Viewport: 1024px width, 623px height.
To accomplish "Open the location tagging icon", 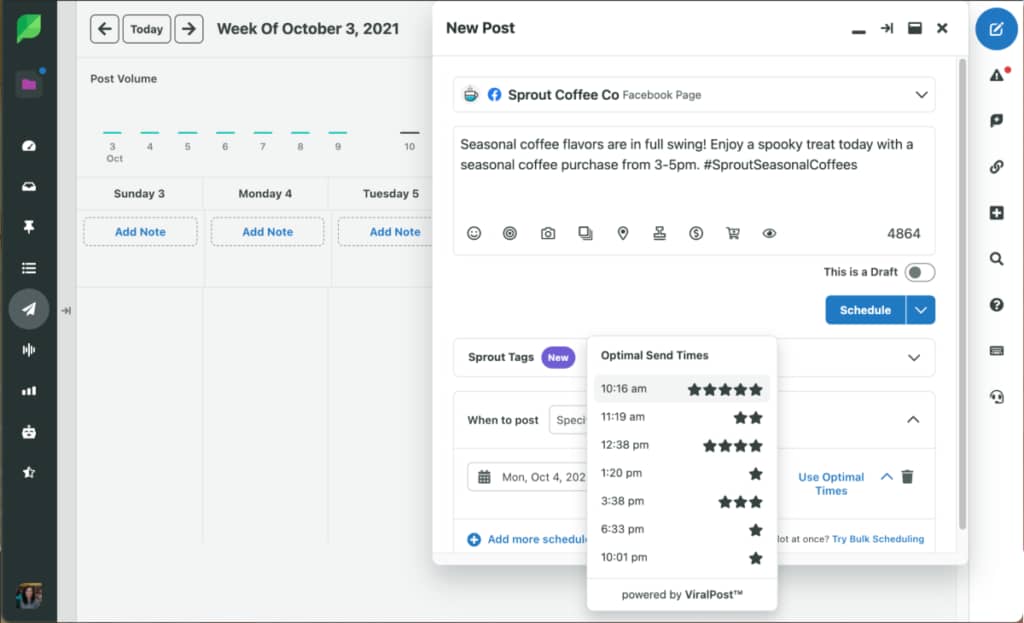I will pyautogui.click(x=623, y=233).
